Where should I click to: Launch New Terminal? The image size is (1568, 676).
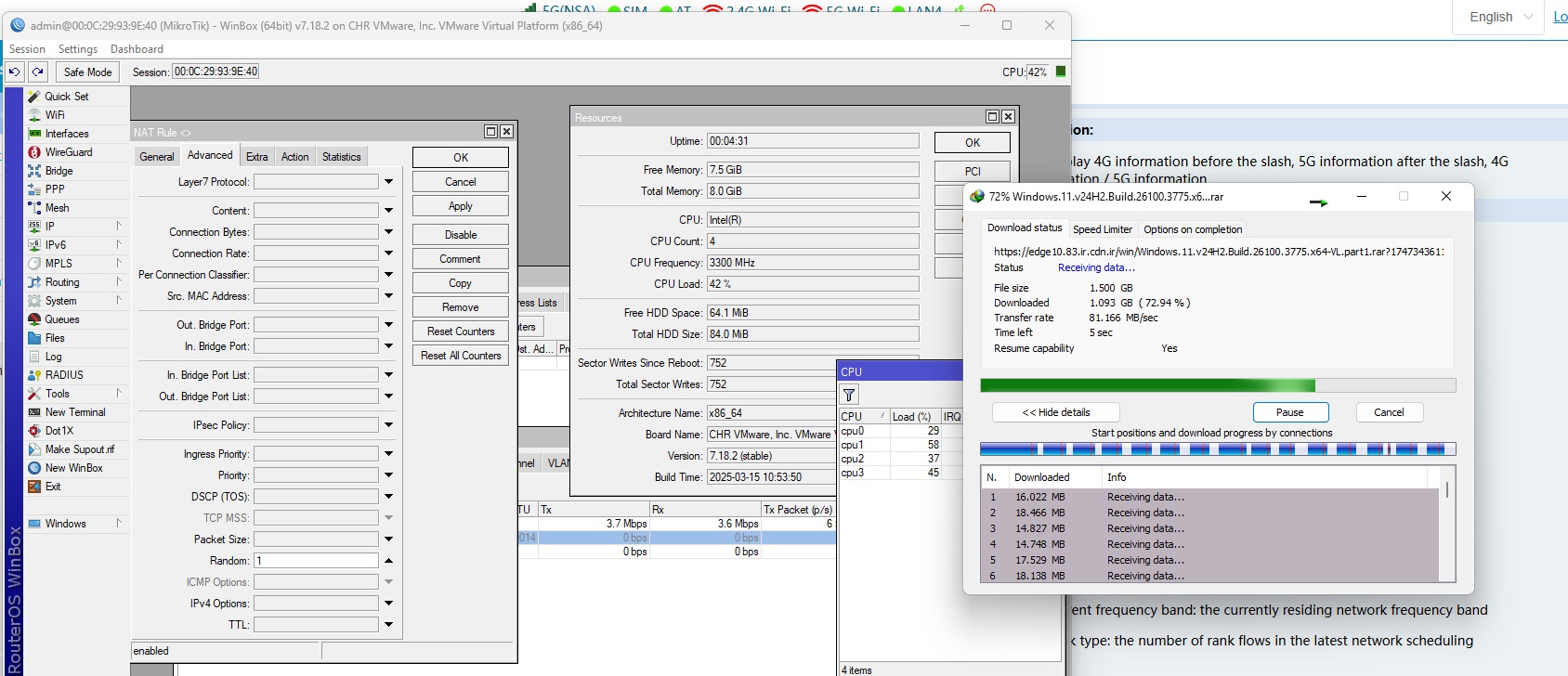coord(75,412)
